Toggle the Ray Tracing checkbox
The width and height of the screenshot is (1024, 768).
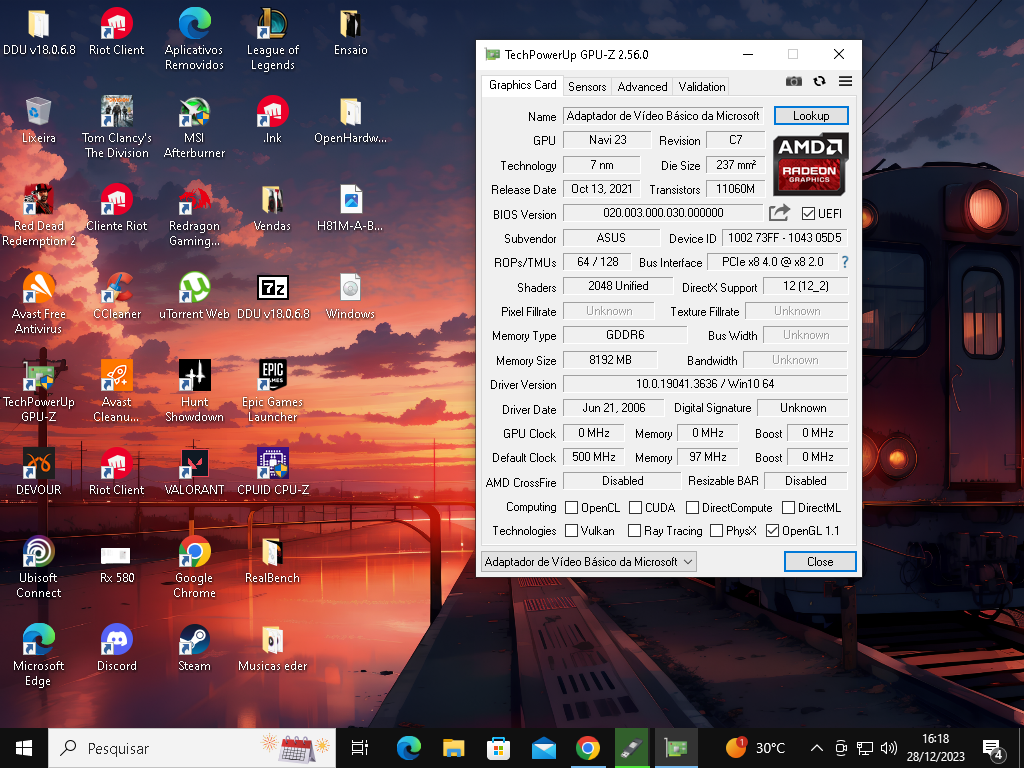point(634,530)
